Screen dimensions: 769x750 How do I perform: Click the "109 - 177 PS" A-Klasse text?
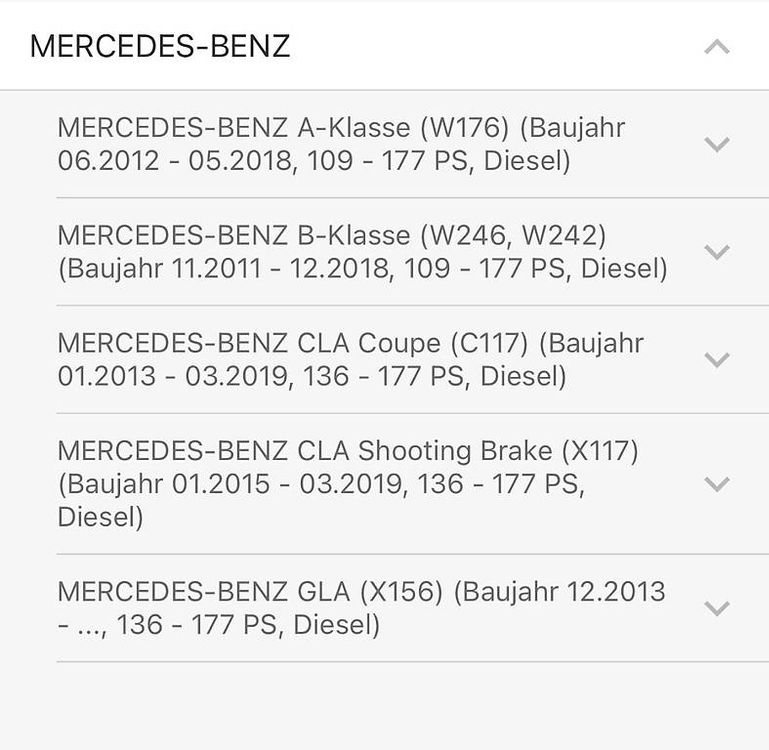coord(387,161)
